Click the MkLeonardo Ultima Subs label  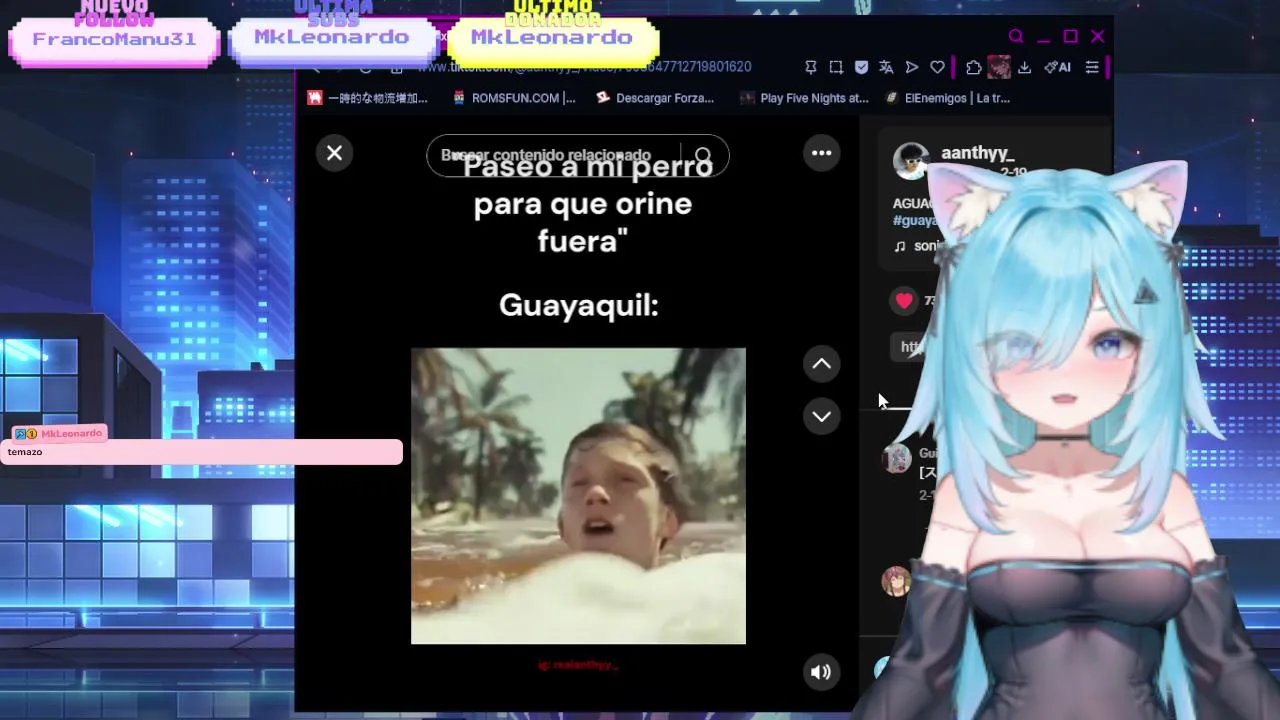(331, 37)
